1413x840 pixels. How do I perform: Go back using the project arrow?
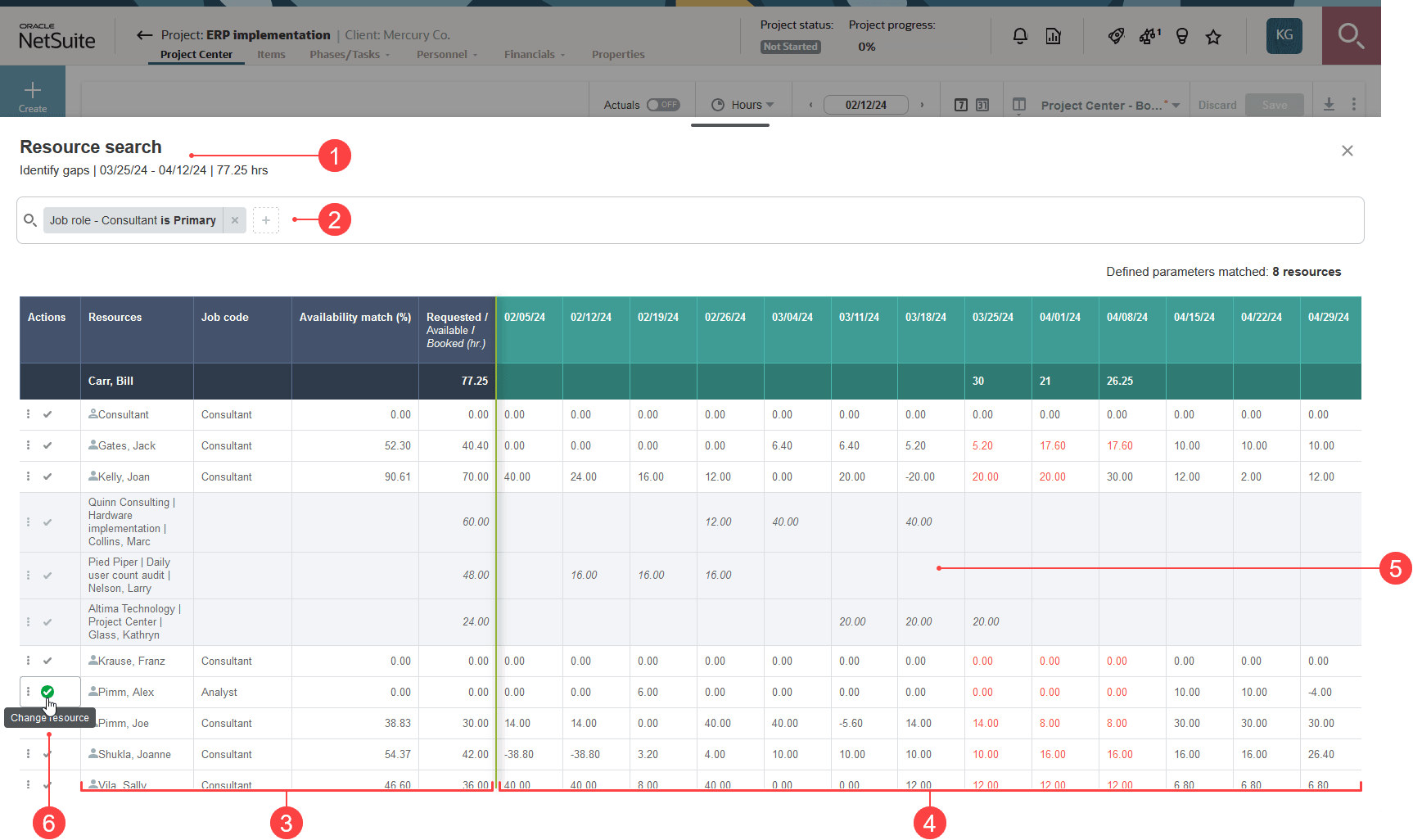145,35
